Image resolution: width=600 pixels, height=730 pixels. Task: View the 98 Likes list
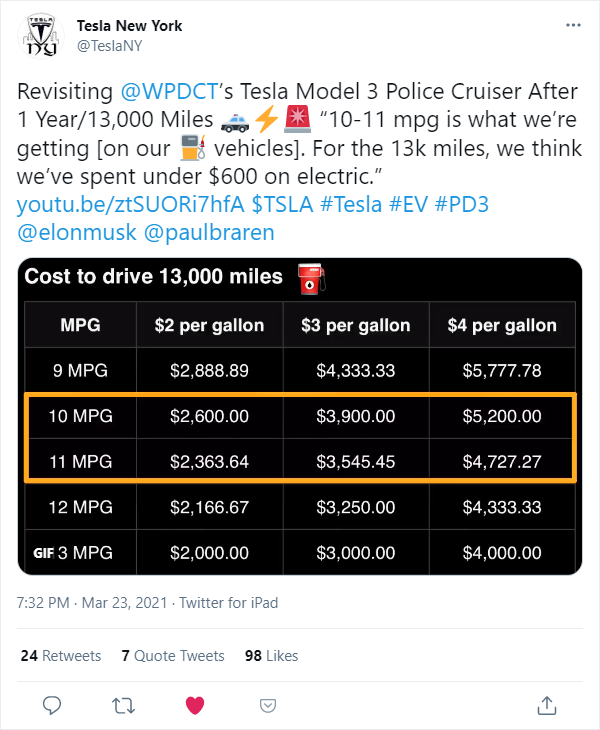(271, 656)
